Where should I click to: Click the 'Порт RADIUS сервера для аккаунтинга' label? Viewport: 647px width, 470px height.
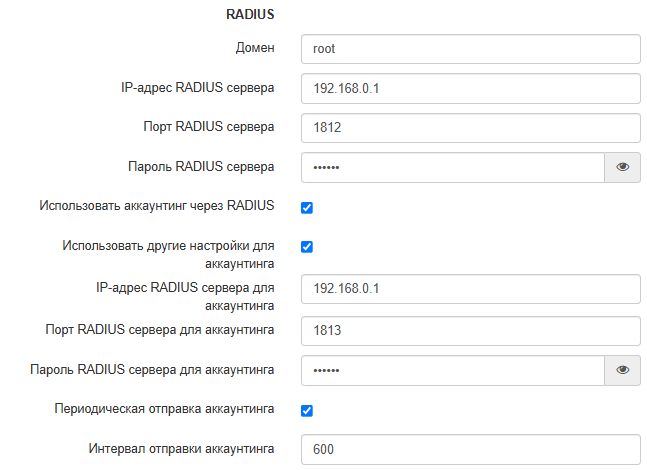[x=160, y=330]
